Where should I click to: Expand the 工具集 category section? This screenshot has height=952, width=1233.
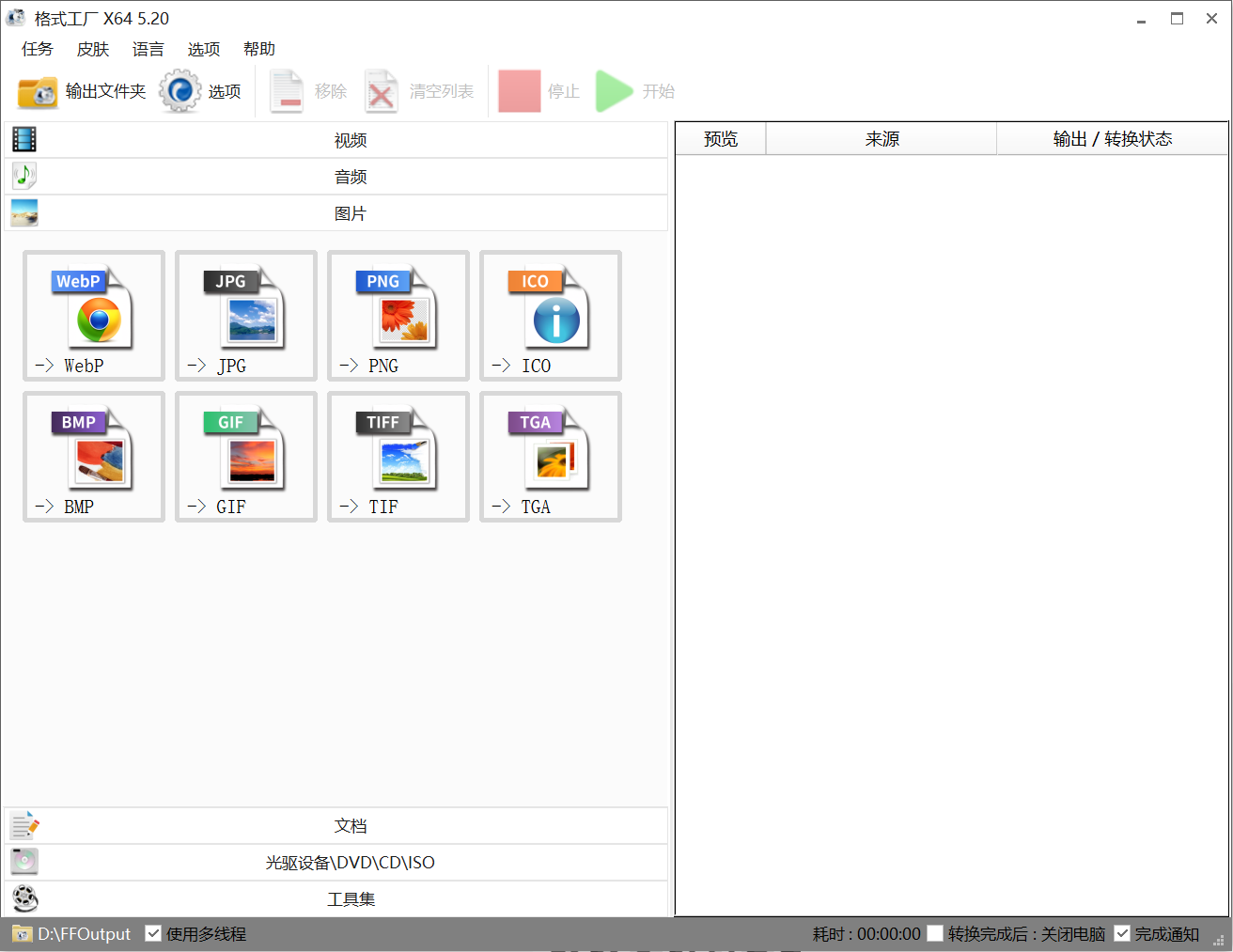pyautogui.click(x=336, y=899)
